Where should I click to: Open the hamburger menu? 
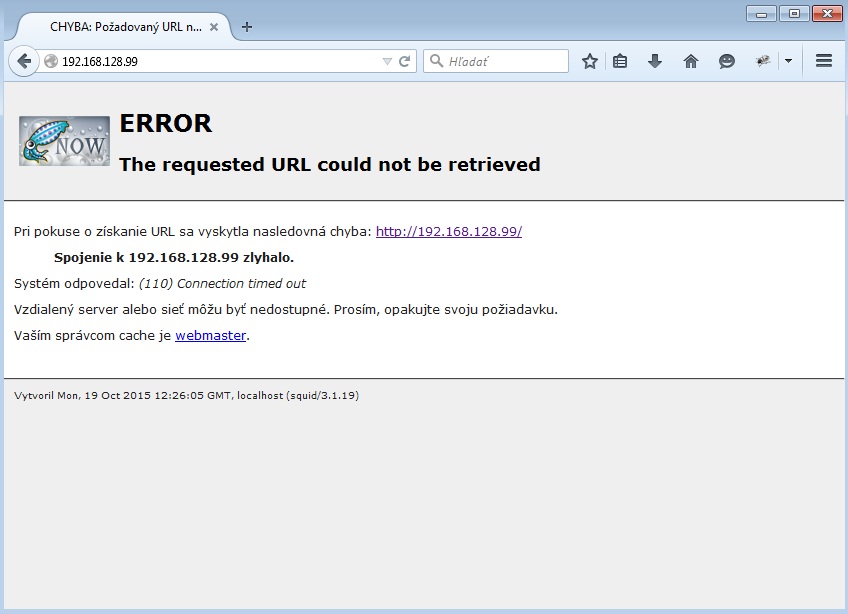pyautogui.click(x=824, y=61)
